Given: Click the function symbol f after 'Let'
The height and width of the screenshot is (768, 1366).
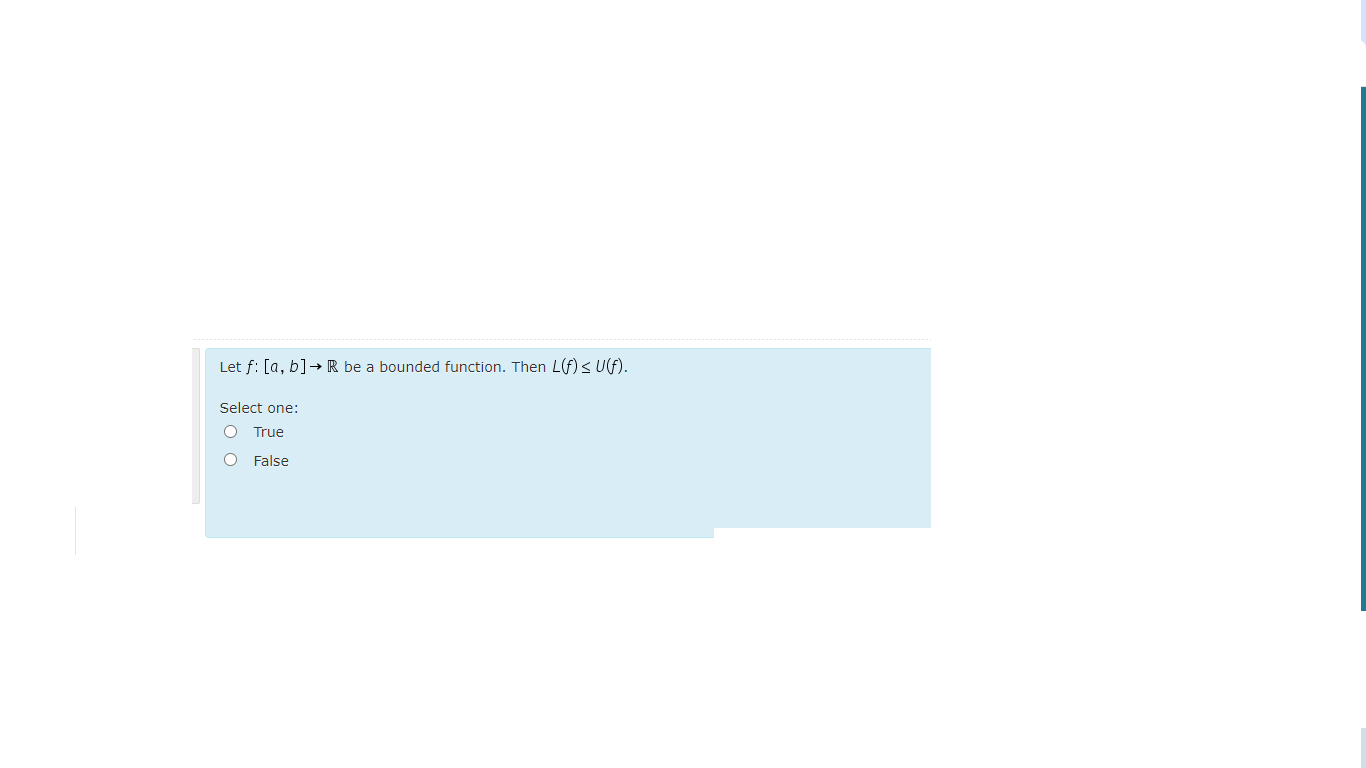Looking at the screenshot, I should (250, 367).
